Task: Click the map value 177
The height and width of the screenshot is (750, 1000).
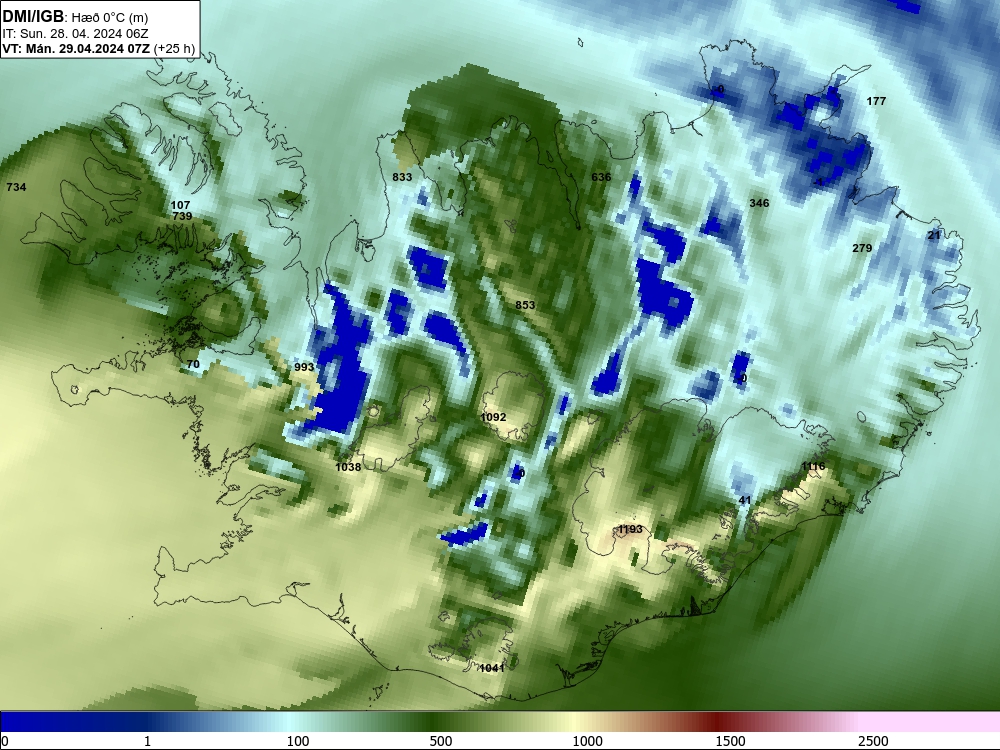Action: pos(876,101)
